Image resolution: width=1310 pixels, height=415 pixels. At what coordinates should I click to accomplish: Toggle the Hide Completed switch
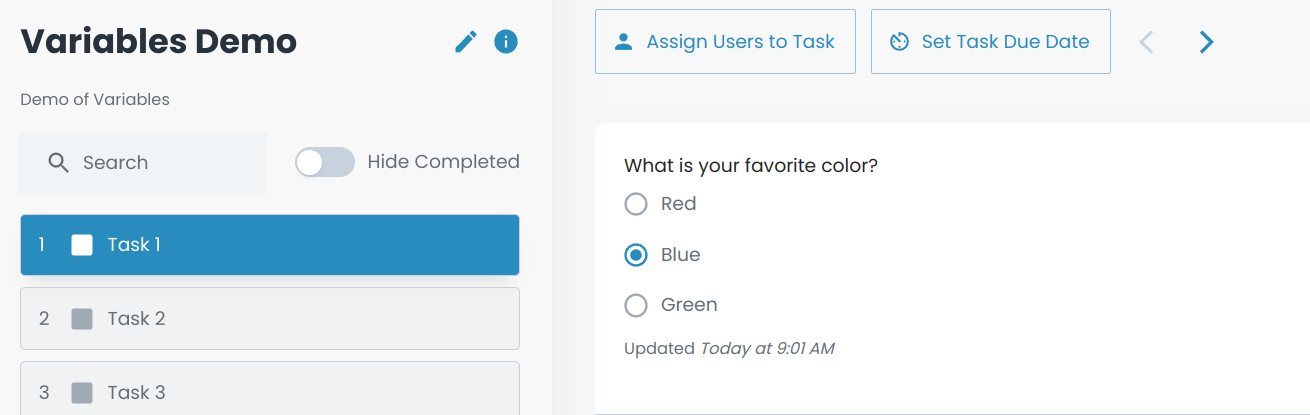325,162
